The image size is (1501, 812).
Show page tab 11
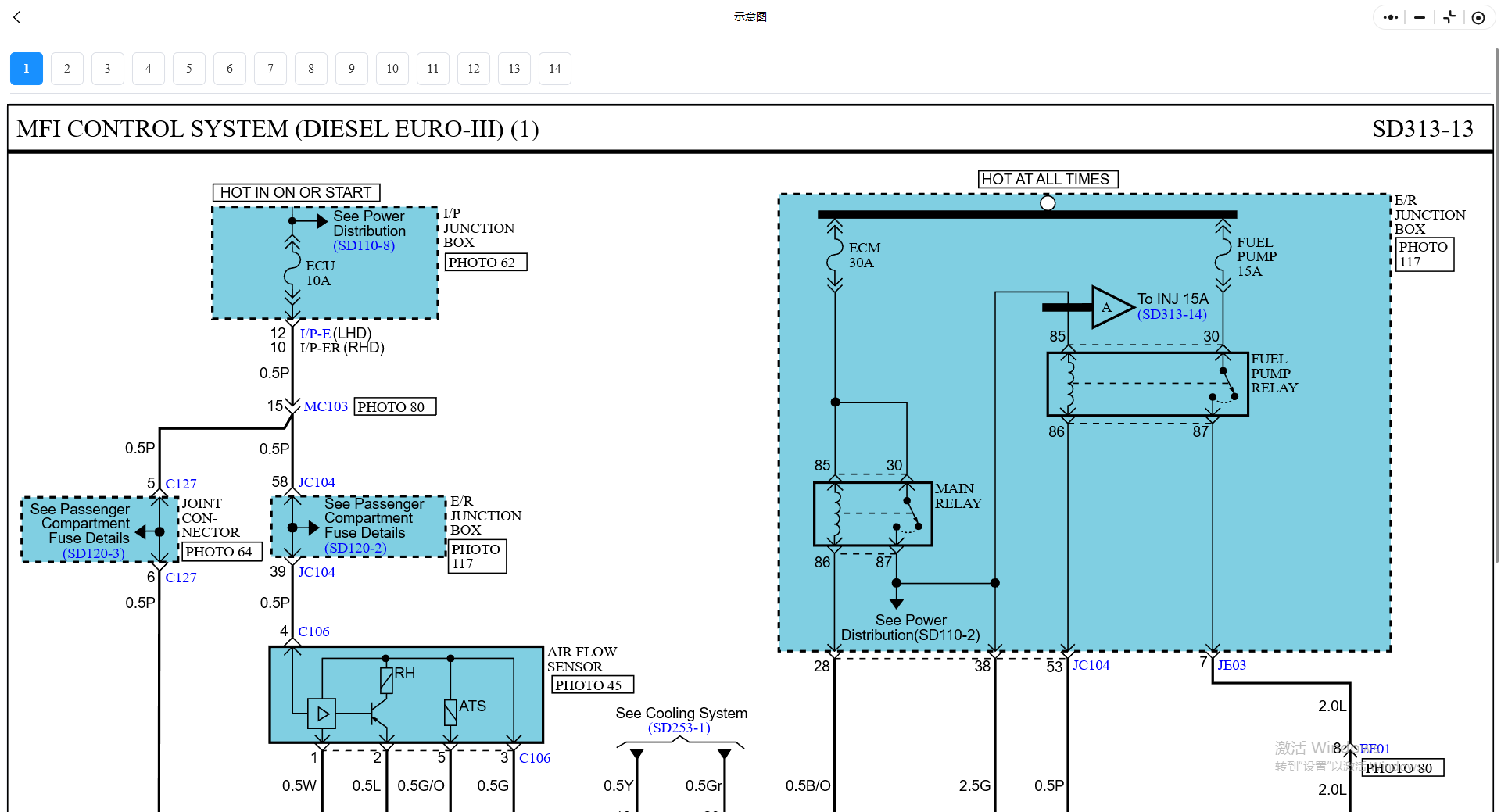(x=433, y=69)
